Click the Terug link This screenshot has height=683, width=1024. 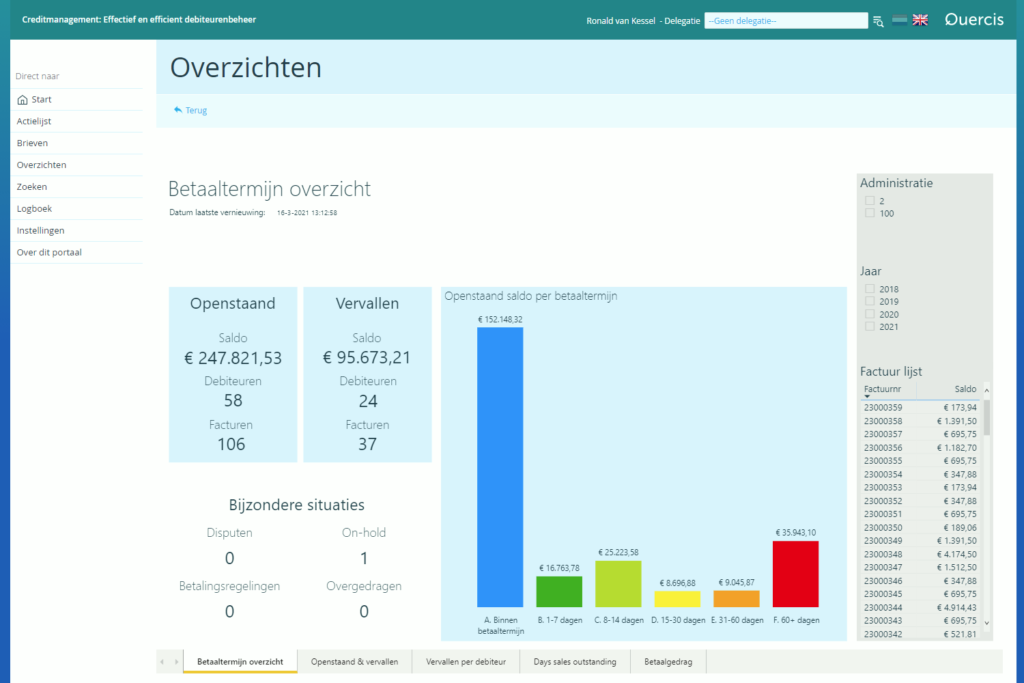[196, 110]
